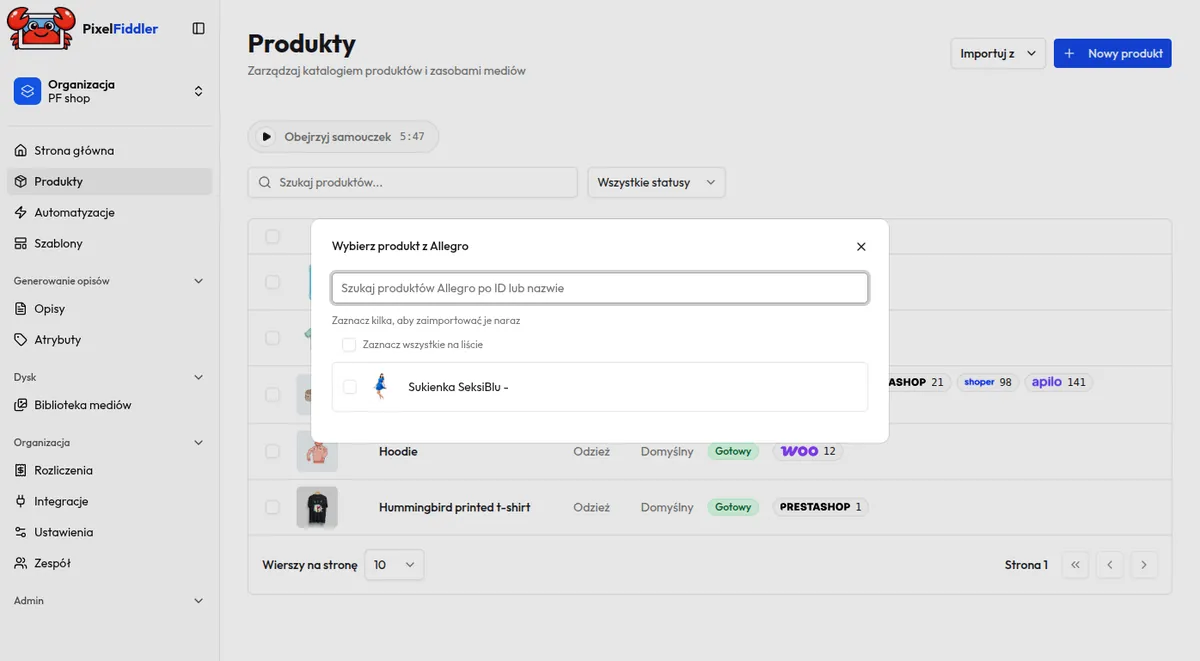
Task: Open the Hoodie product link
Action: [x=398, y=451]
